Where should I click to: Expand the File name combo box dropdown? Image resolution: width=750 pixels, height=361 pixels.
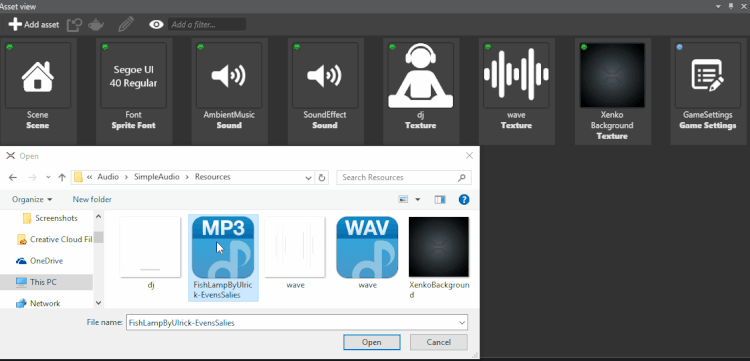pyautogui.click(x=462, y=323)
